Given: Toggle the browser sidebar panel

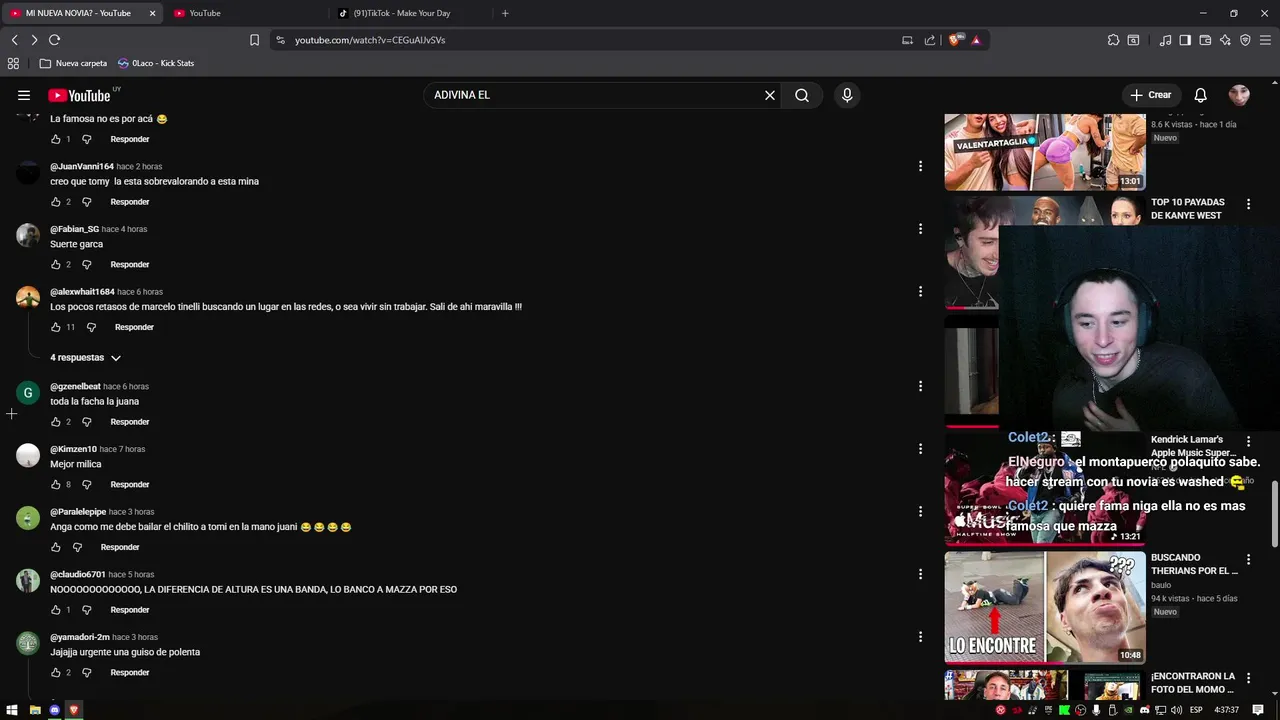Looking at the screenshot, I should (1185, 40).
